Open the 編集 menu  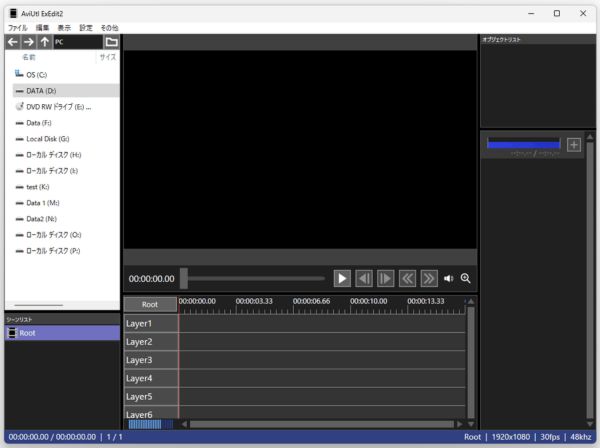tap(42, 28)
